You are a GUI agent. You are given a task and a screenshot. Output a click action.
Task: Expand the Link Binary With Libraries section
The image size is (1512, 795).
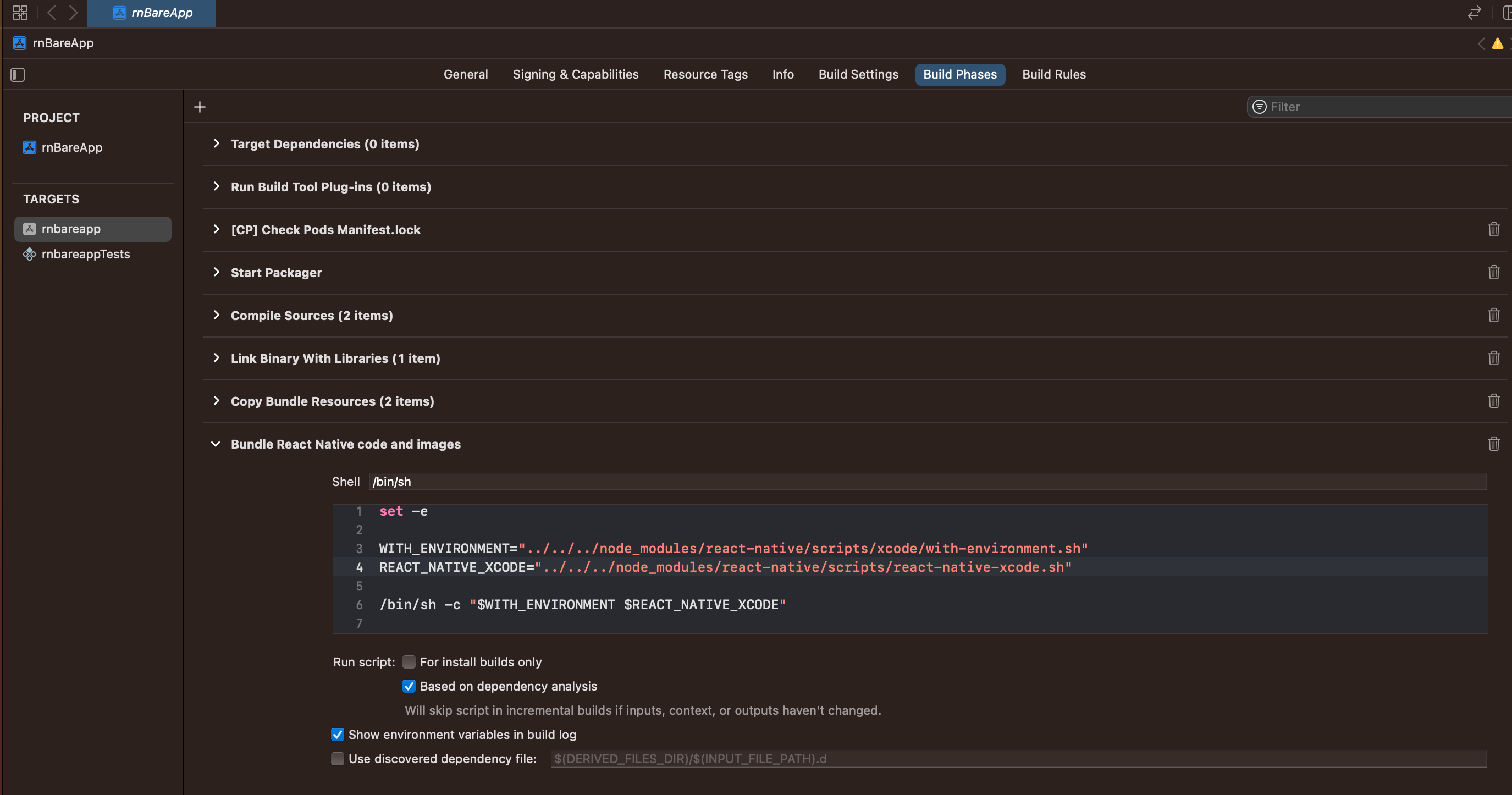217,358
